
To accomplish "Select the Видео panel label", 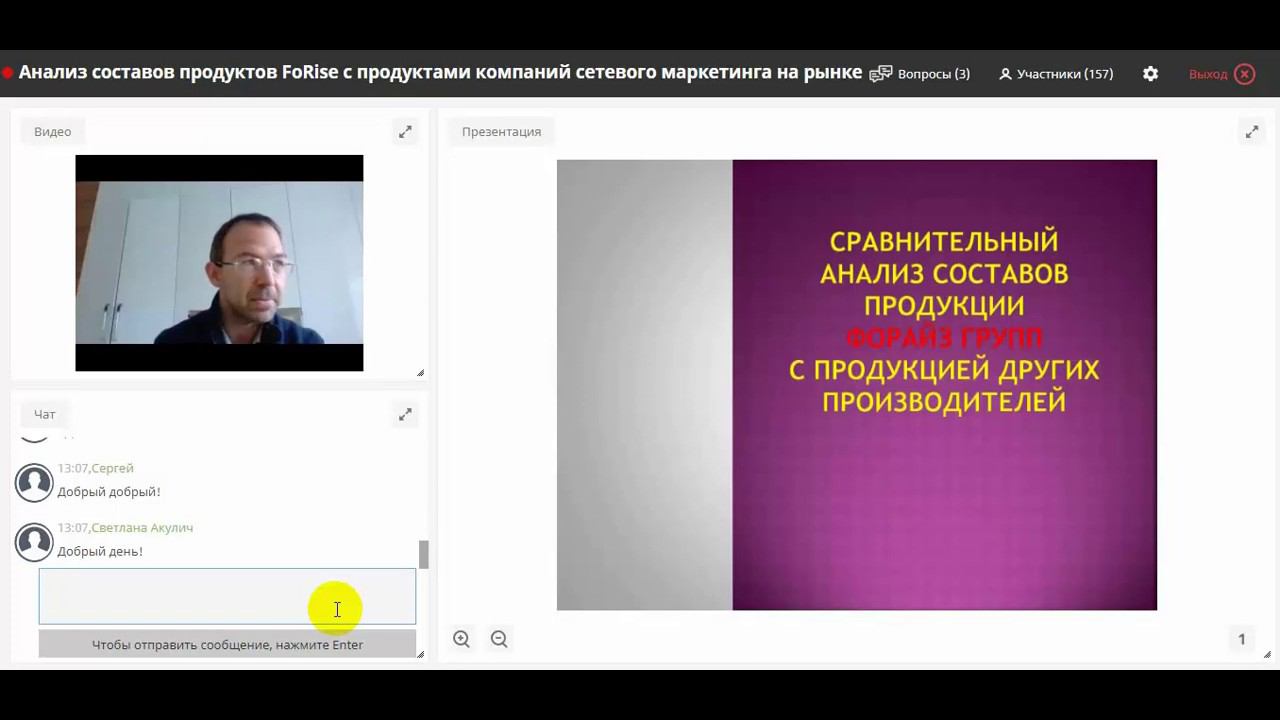I will (52, 132).
